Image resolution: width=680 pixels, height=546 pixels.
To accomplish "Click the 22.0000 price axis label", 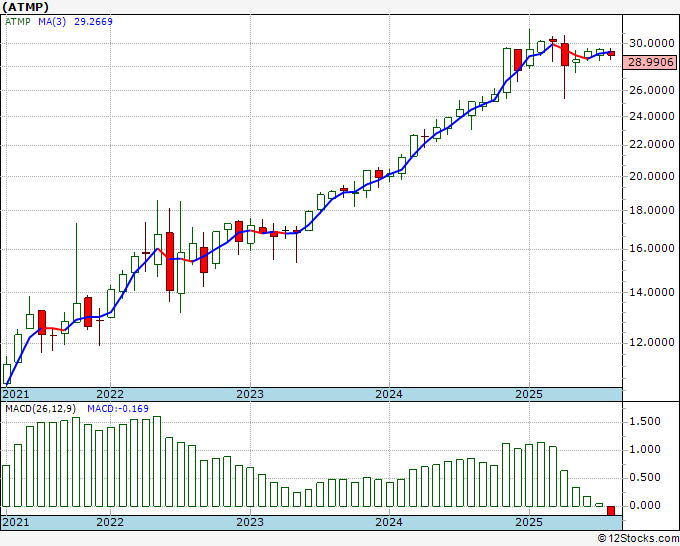I will coord(652,144).
